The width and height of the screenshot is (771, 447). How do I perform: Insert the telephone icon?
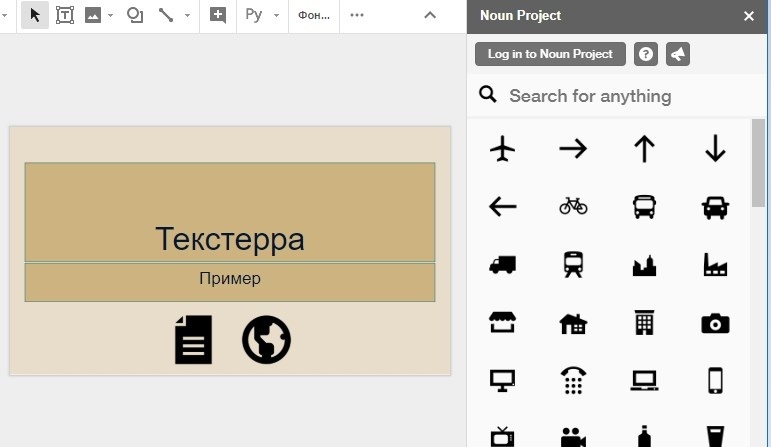(x=573, y=381)
